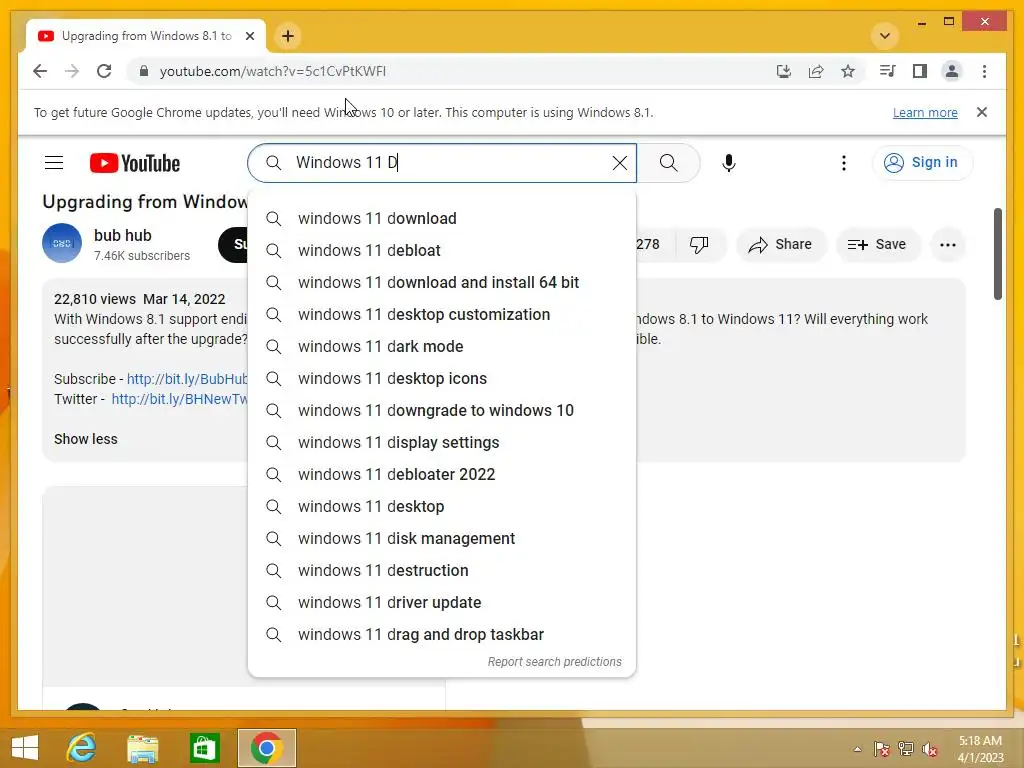1024x768 pixels.
Task: Click the taskbar clock showing 5:18 AM
Action: (980, 749)
